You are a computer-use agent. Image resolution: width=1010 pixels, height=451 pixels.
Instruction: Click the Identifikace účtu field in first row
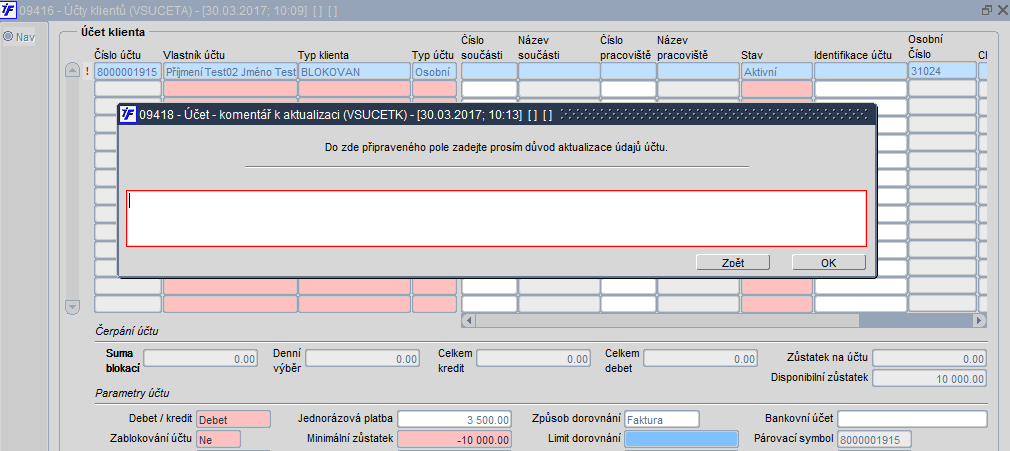(860, 72)
